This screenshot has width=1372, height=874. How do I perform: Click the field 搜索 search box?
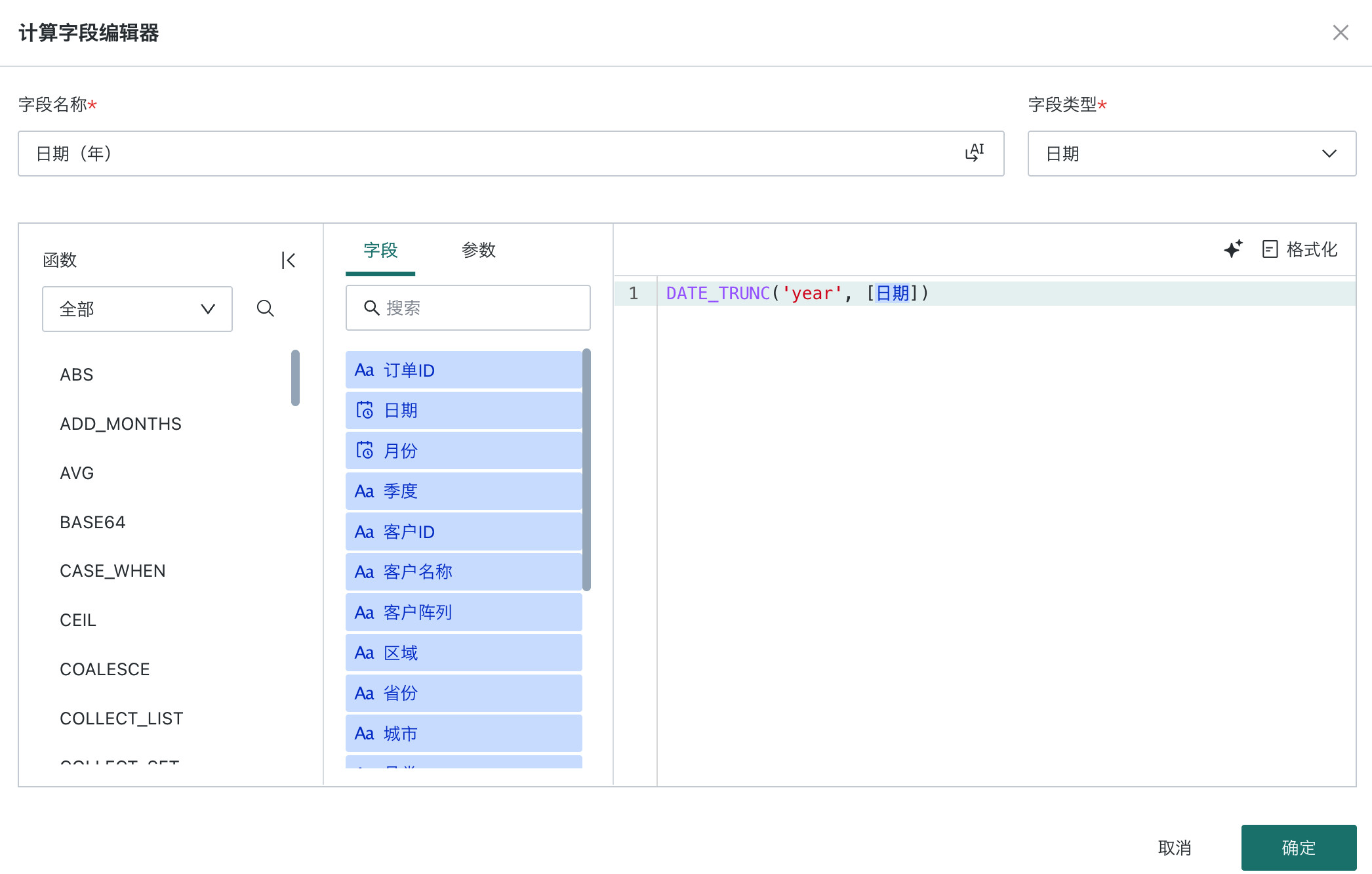[468, 308]
